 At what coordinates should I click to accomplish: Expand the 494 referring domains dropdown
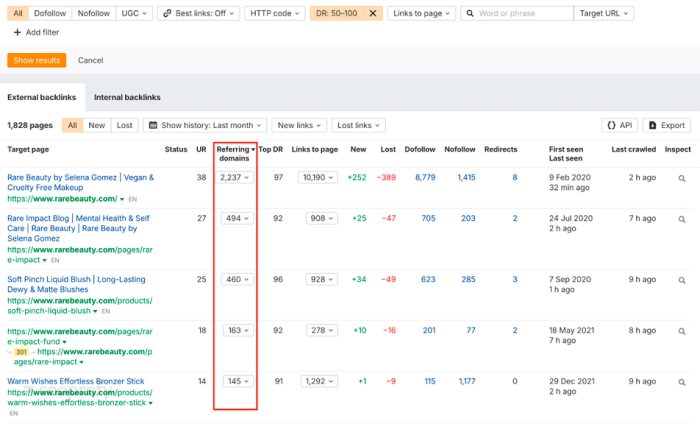coord(237,218)
